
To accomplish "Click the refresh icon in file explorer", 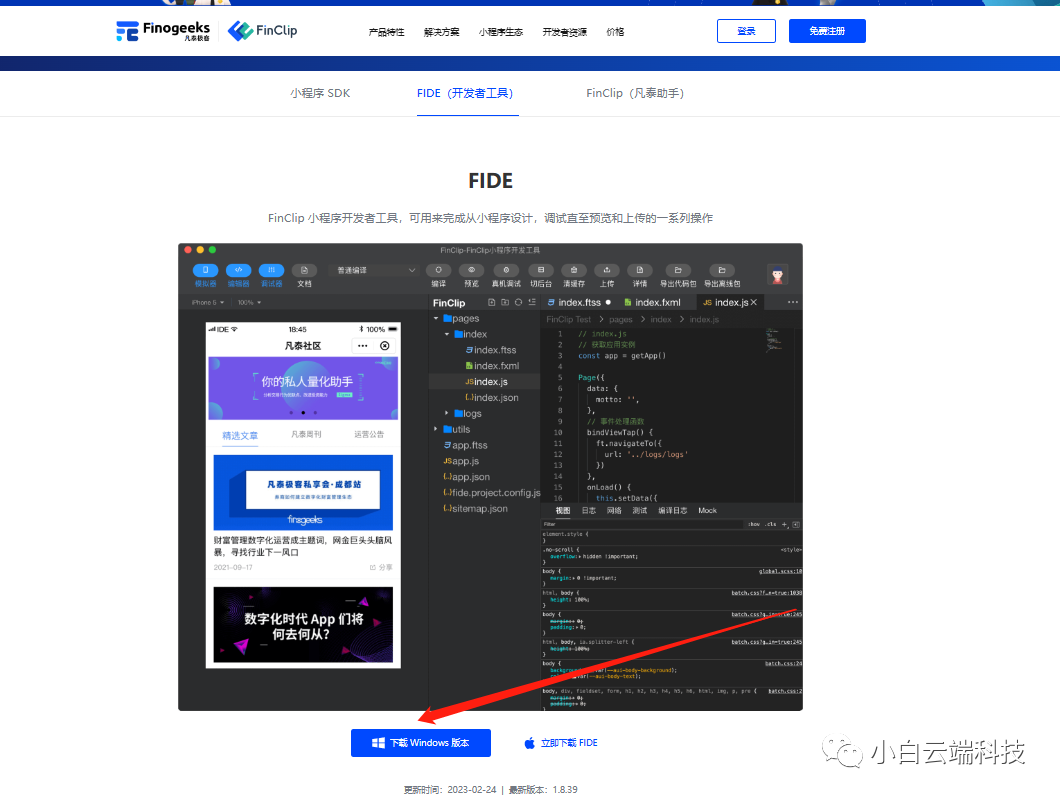I will click(519, 302).
